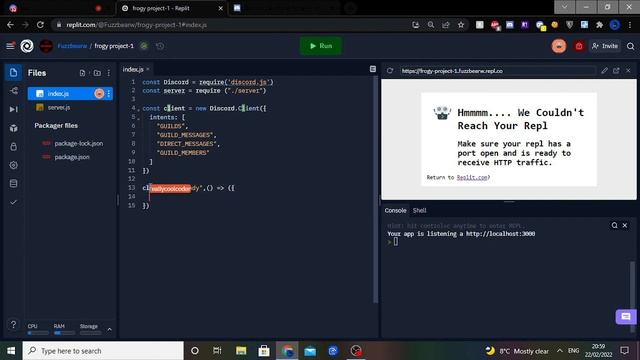Run the repl with Run button
640x360 pixels.
pyautogui.click(x=321, y=46)
